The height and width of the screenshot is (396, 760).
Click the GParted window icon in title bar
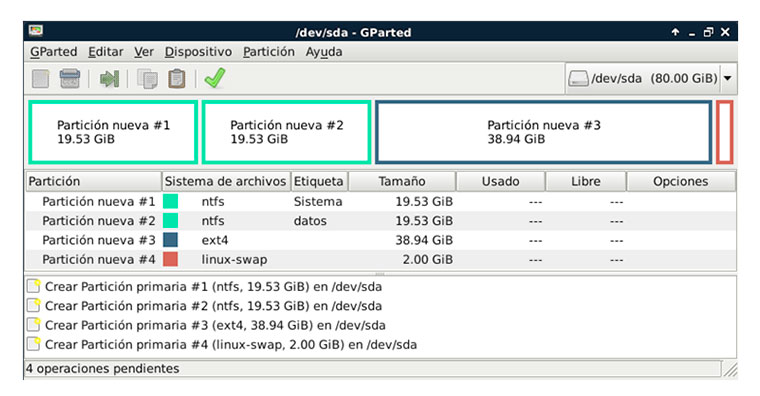pyautogui.click(x=35, y=31)
